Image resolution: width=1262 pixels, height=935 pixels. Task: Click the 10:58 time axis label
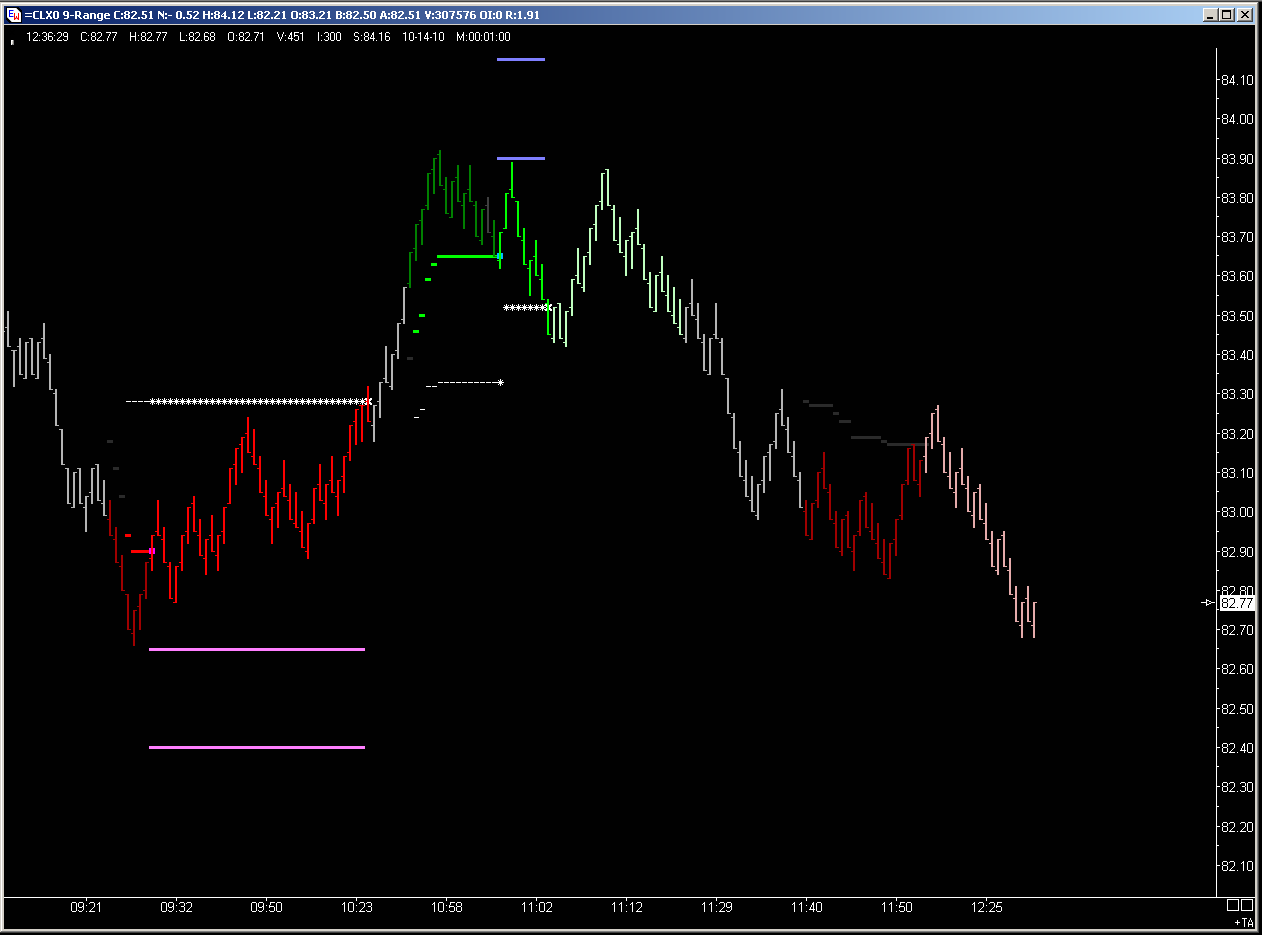[x=447, y=908]
